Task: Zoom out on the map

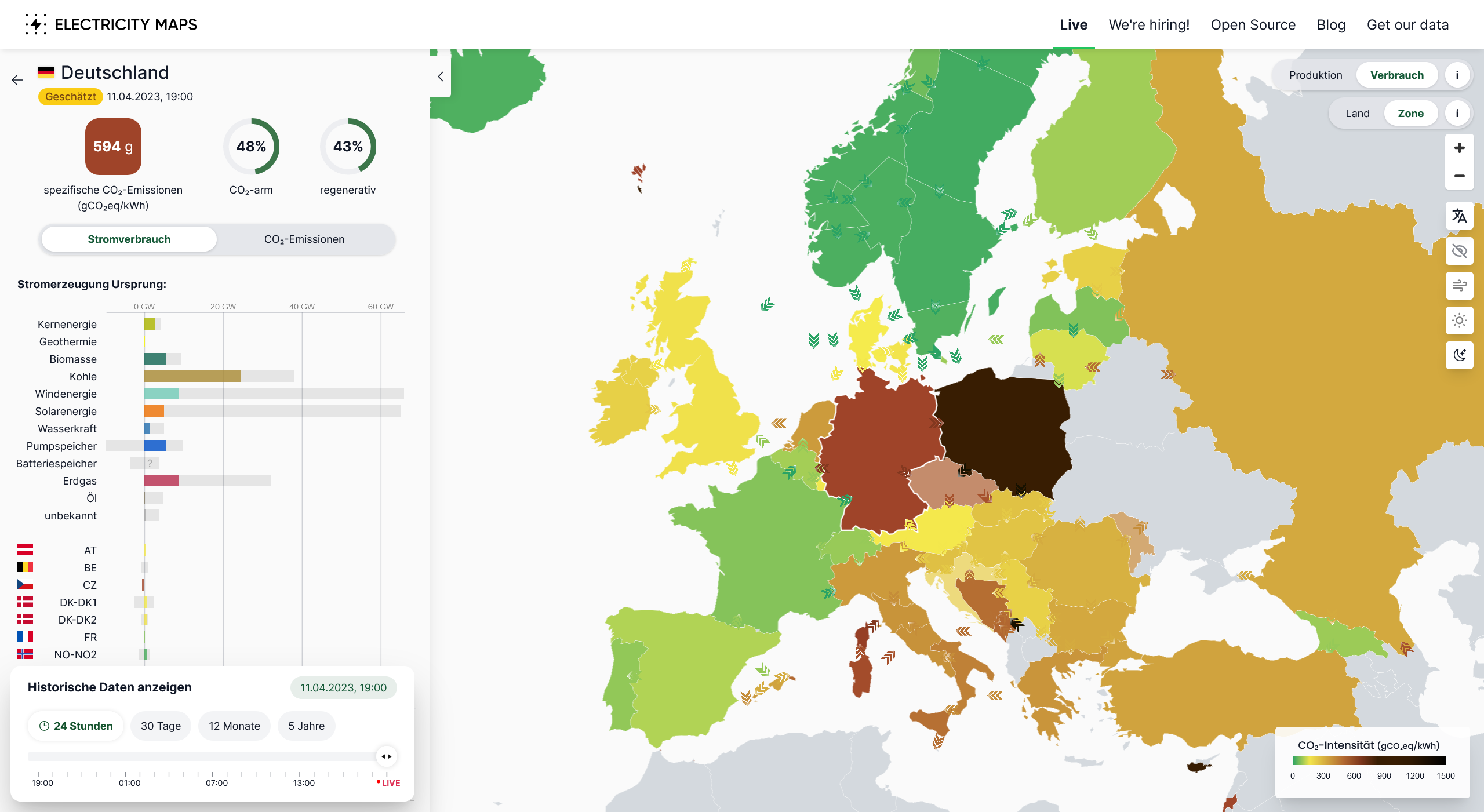Action: click(1459, 176)
